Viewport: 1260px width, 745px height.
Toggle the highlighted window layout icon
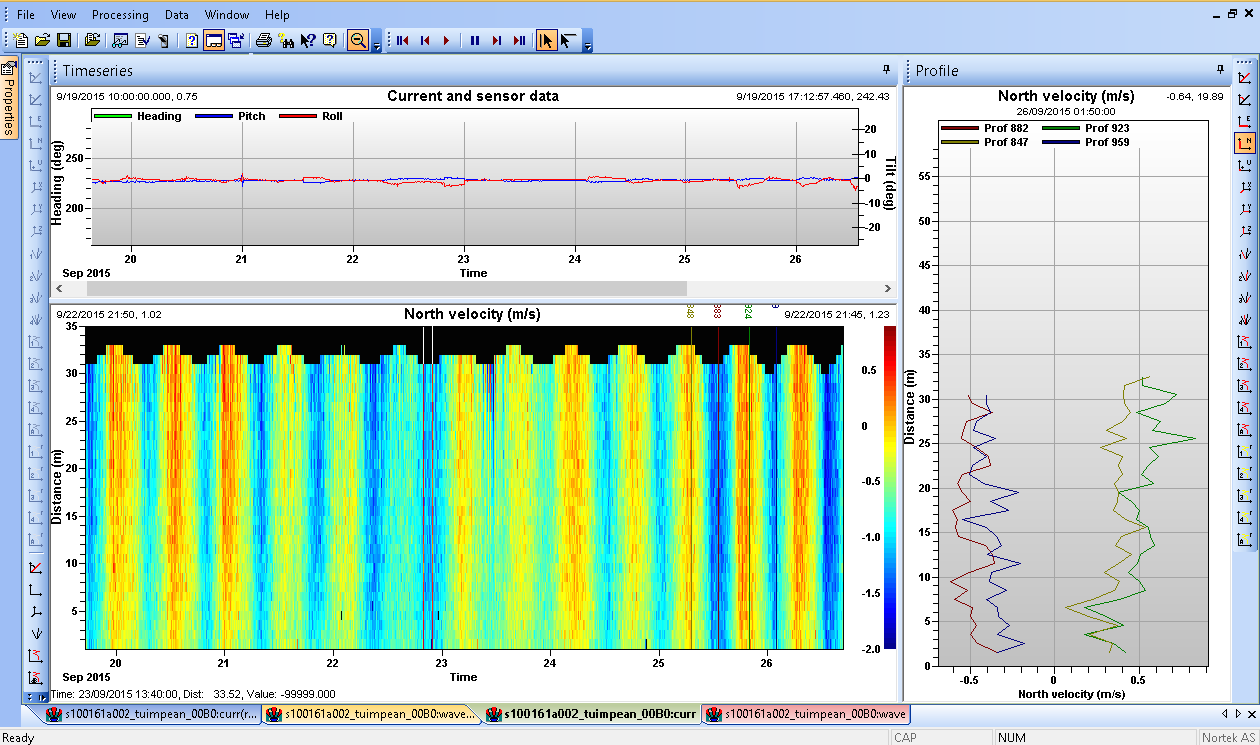tap(213, 40)
